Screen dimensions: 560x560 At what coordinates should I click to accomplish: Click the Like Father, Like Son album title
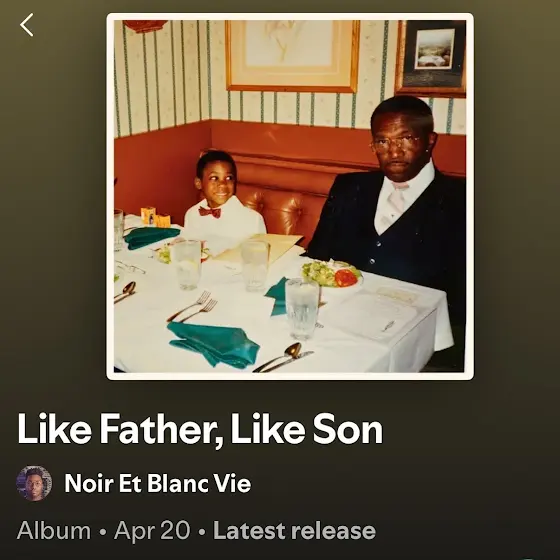[200, 429]
